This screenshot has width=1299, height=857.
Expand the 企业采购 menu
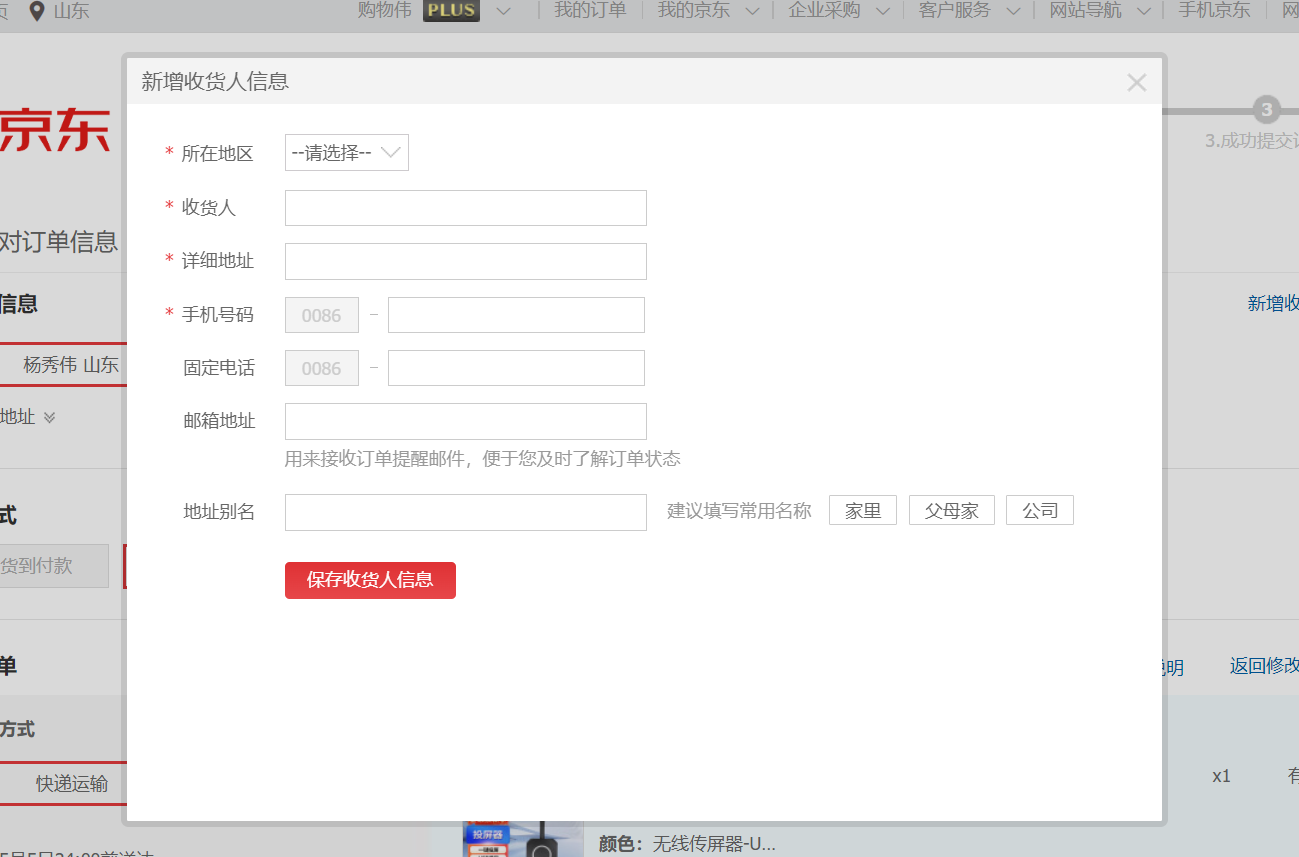pyautogui.click(x=836, y=11)
